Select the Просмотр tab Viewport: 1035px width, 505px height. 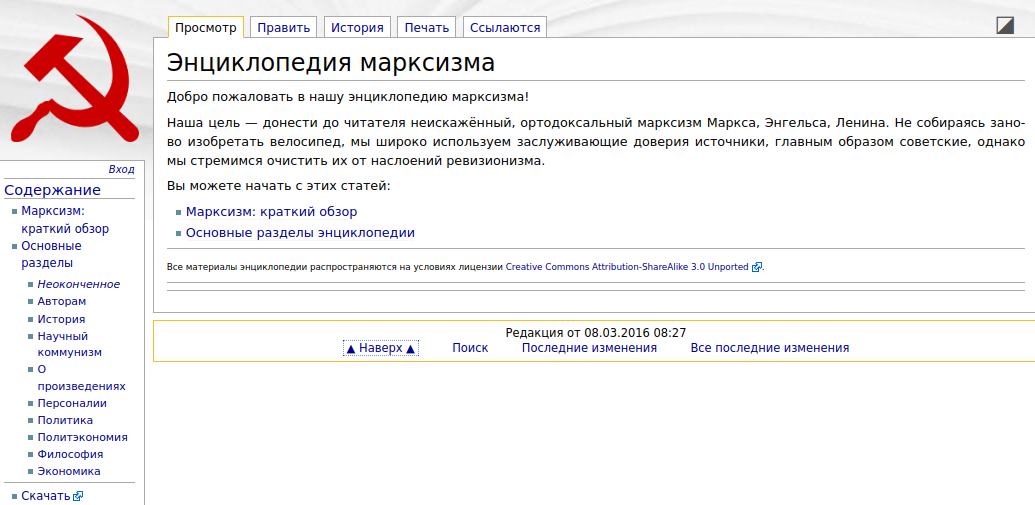point(206,28)
